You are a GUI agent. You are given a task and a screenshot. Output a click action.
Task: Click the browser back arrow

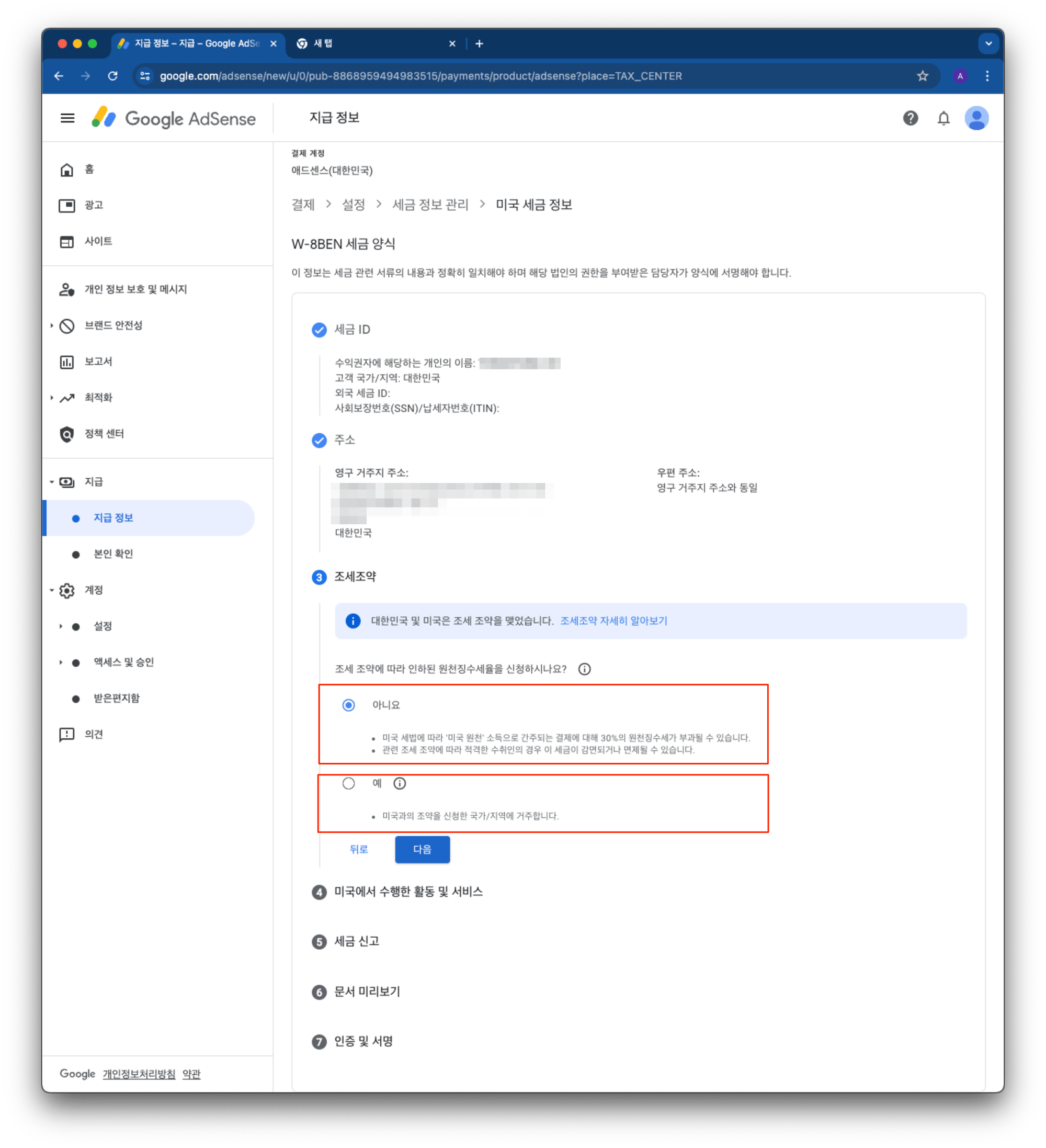59,76
